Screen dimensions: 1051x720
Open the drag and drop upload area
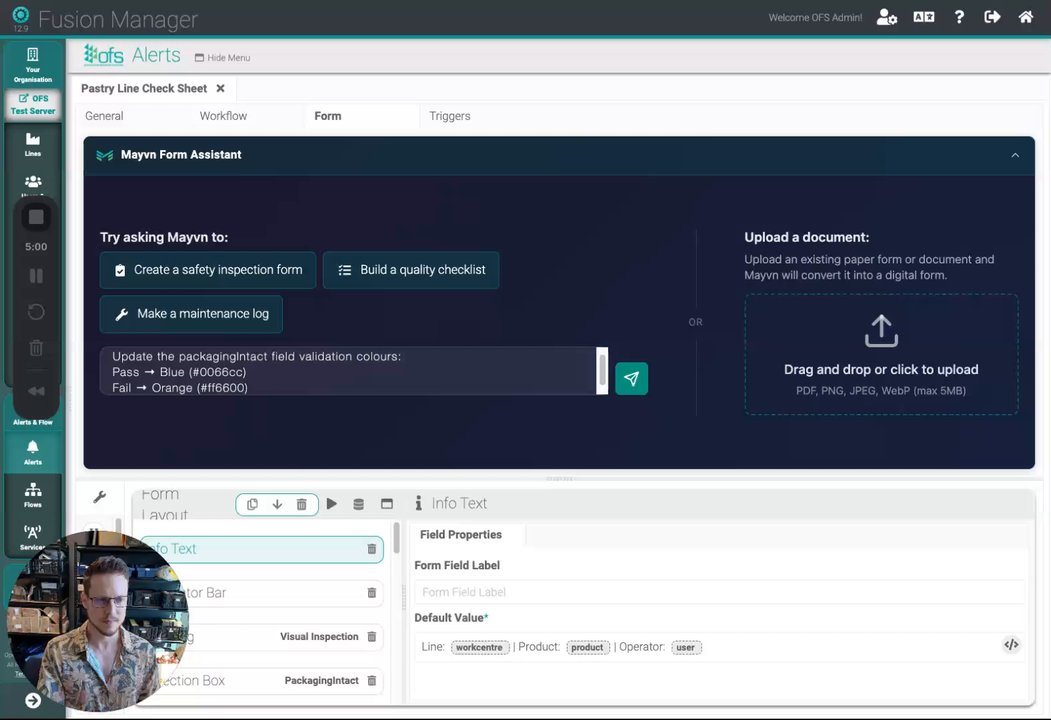[x=881, y=355]
